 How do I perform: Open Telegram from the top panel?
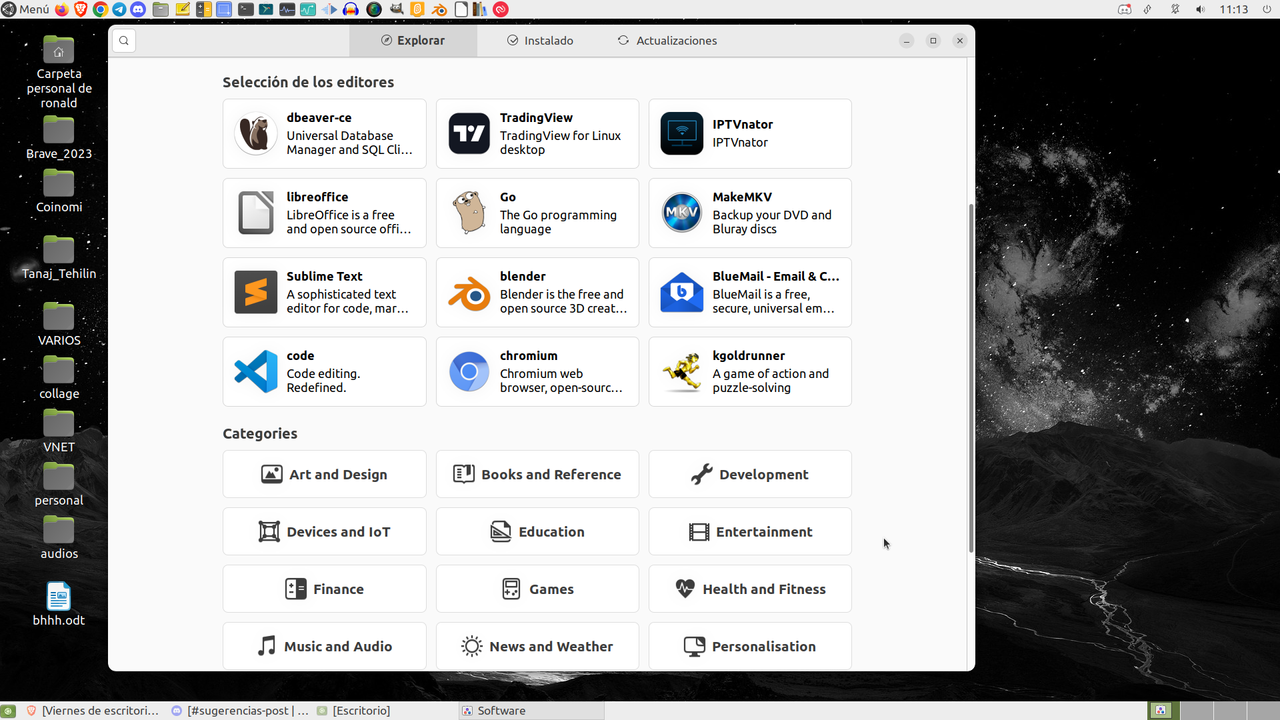tap(119, 9)
